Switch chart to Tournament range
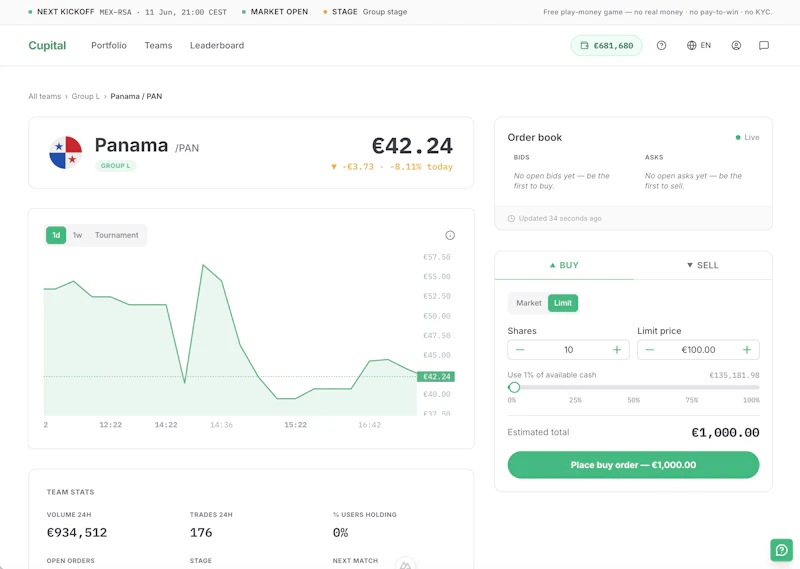 tap(116, 235)
